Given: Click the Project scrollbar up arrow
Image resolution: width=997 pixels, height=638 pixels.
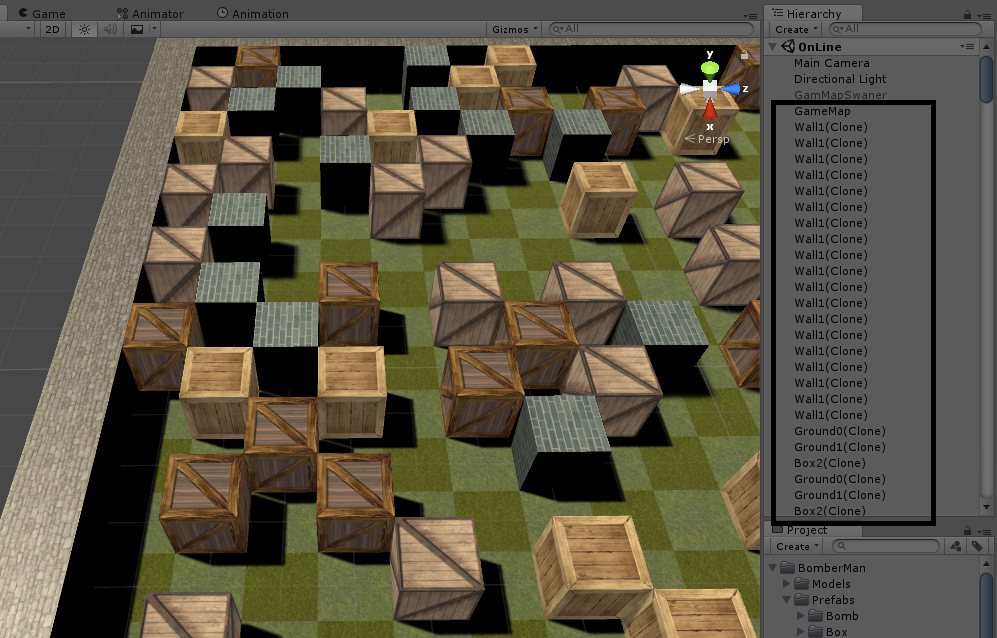Looking at the screenshot, I should (986, 563).
